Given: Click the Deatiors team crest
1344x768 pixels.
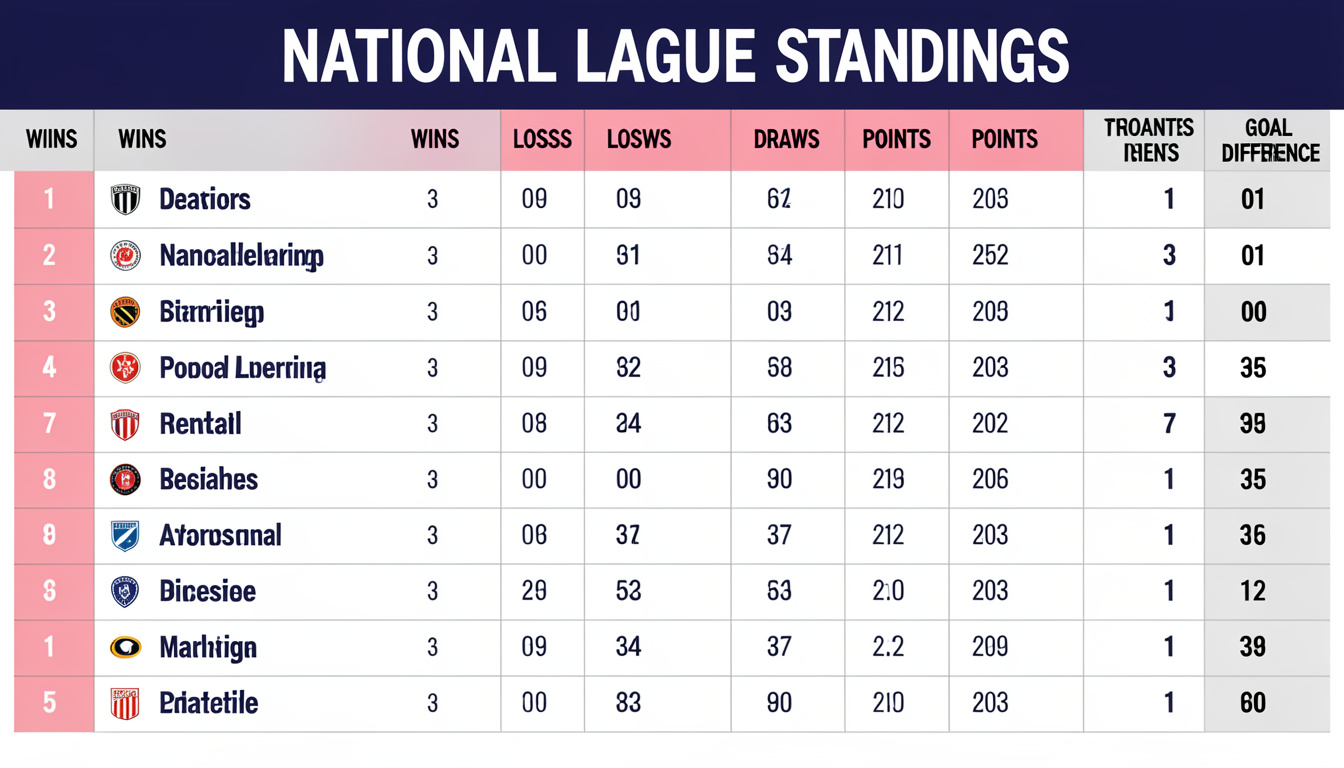Looking at the screenshot, I should (125, 199).
